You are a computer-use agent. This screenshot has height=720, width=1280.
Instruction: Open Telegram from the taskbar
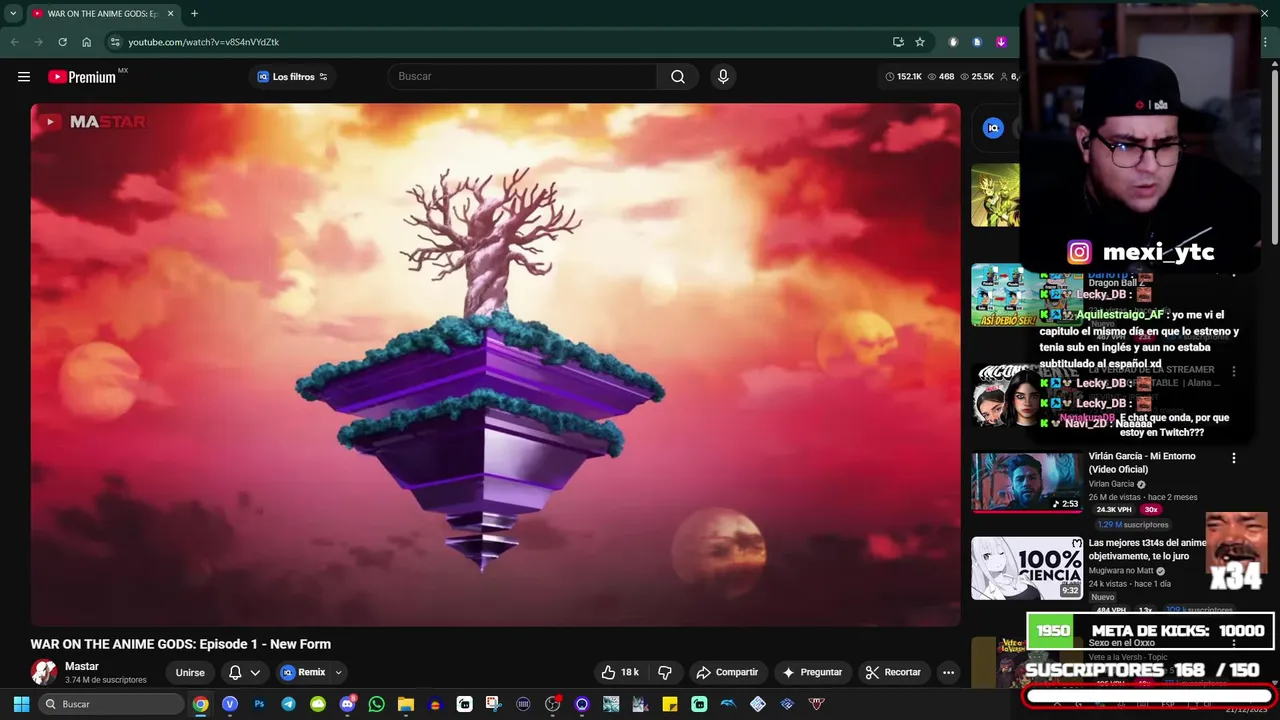(288, 704)
